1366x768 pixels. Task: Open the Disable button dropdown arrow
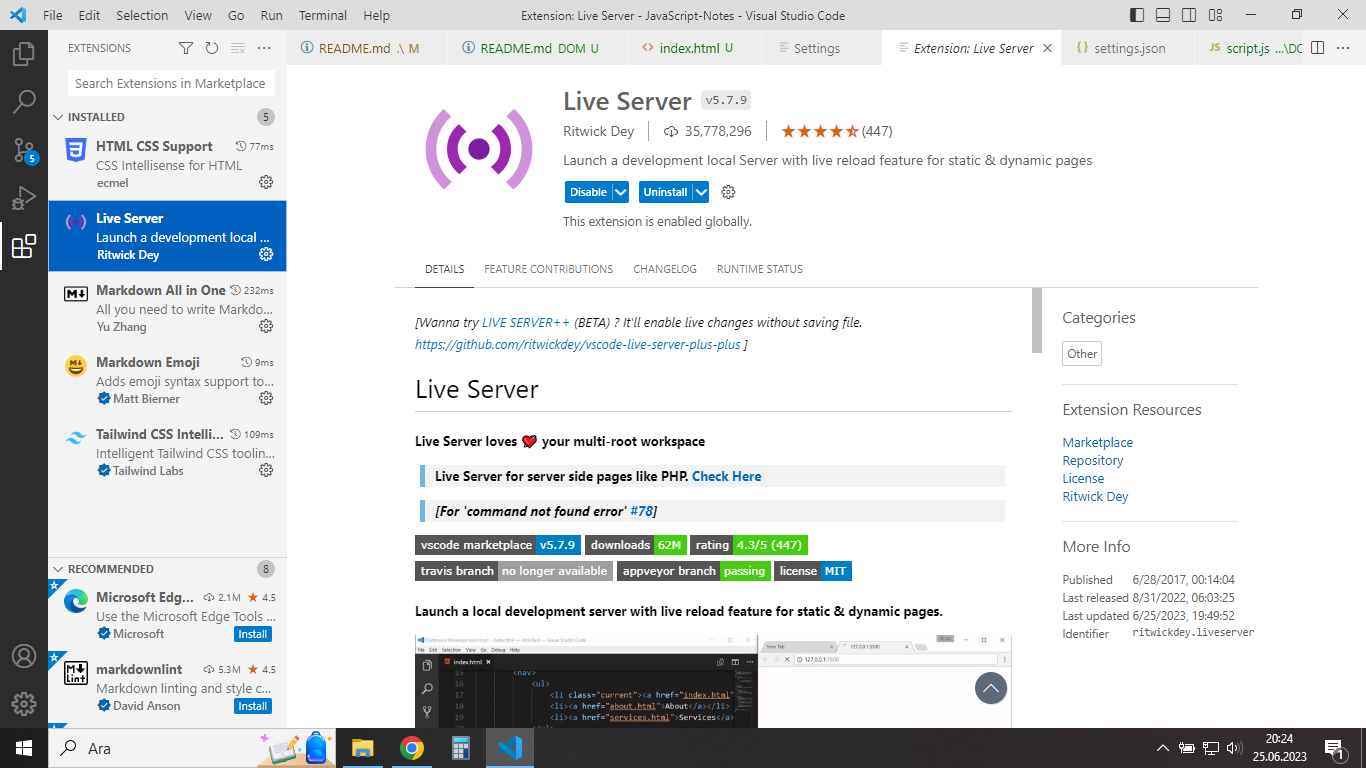(x=620, y=192)
